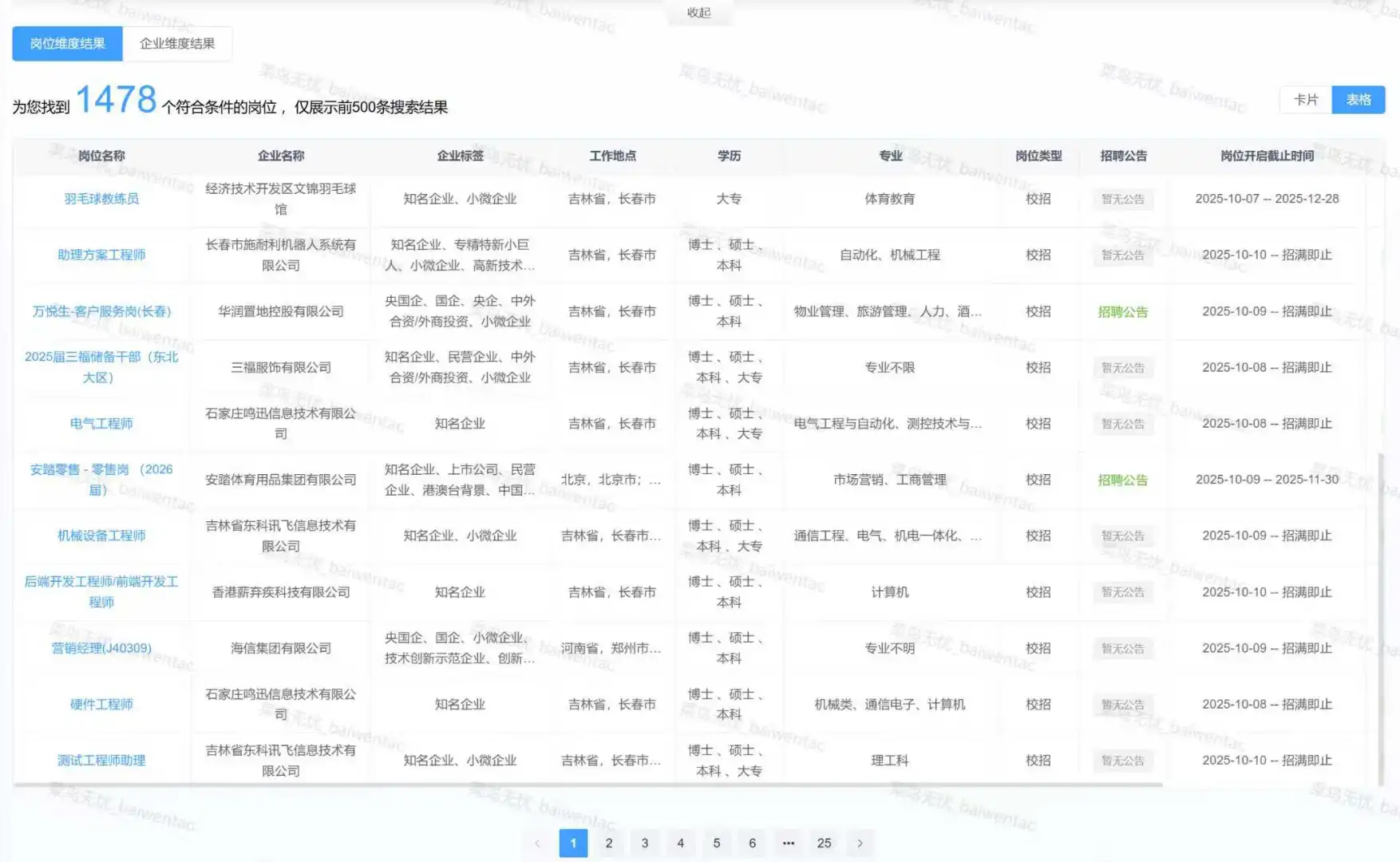Jump to page 25
The height and width of the screenshot is (862, 1400).
825,843
